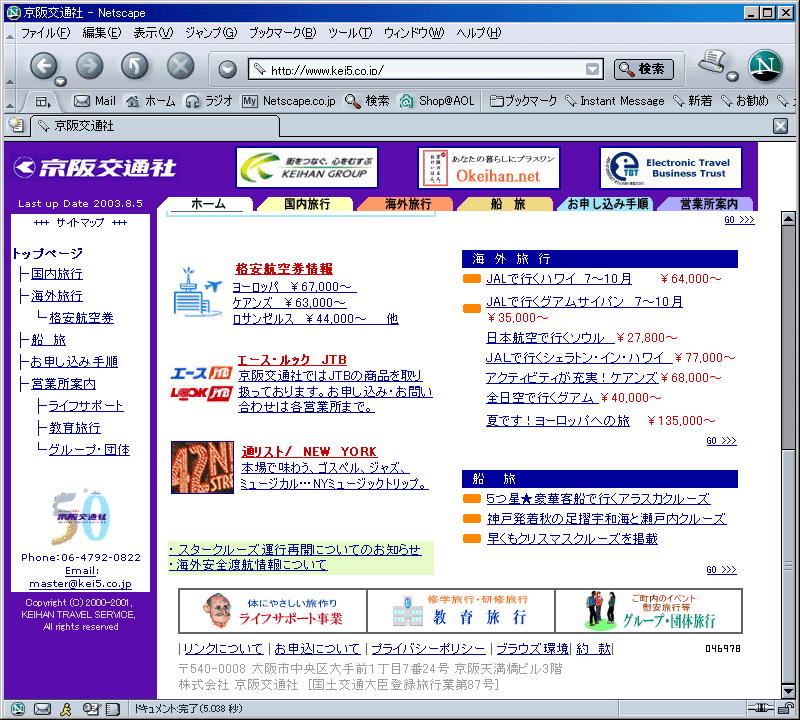Reload the page with the Reload button
The height and width of the screenshot is (720, 800).
coord(135,66)
